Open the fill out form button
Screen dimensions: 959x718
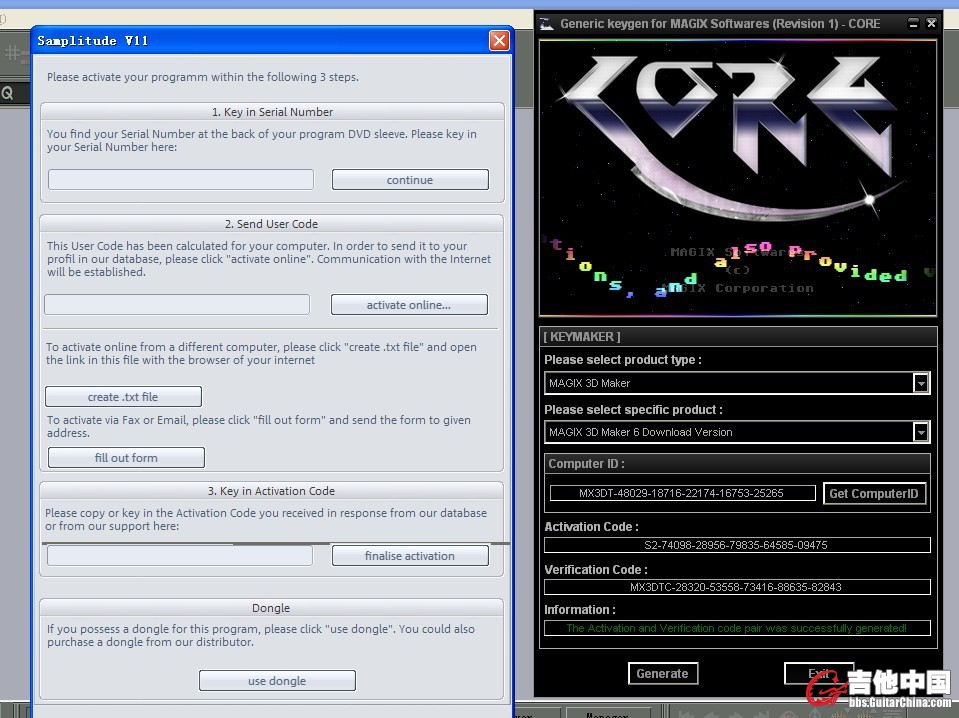pos(126,457)
